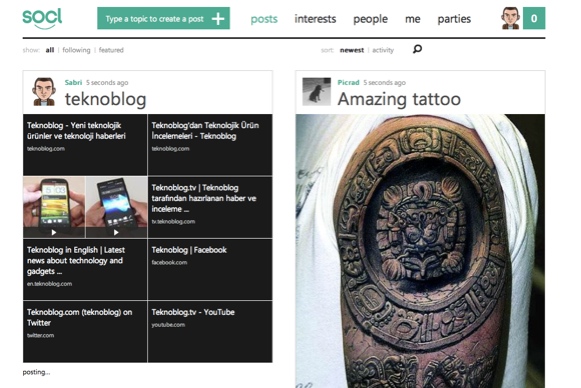Show all posts filter
This screenshot has height=388, width=581.
click(50, 50)
